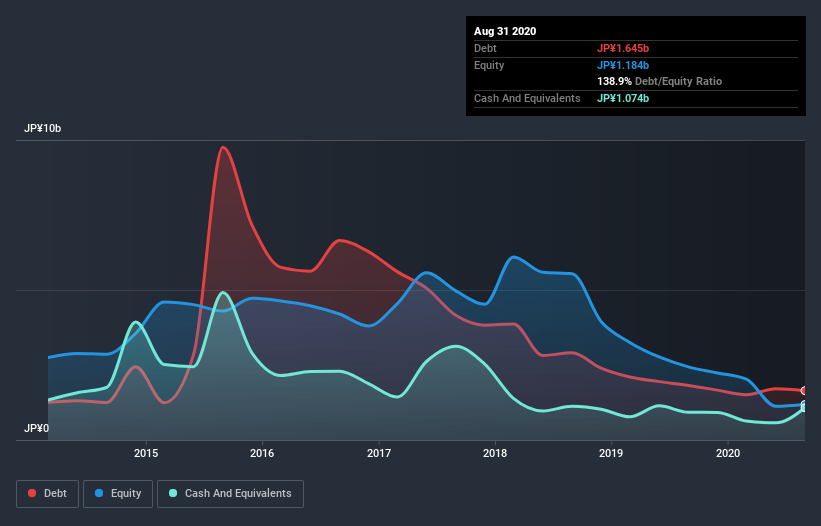This screenshot has width=821, height=526.
Task: Click the 2015 x-axis label
Action: 146,453
